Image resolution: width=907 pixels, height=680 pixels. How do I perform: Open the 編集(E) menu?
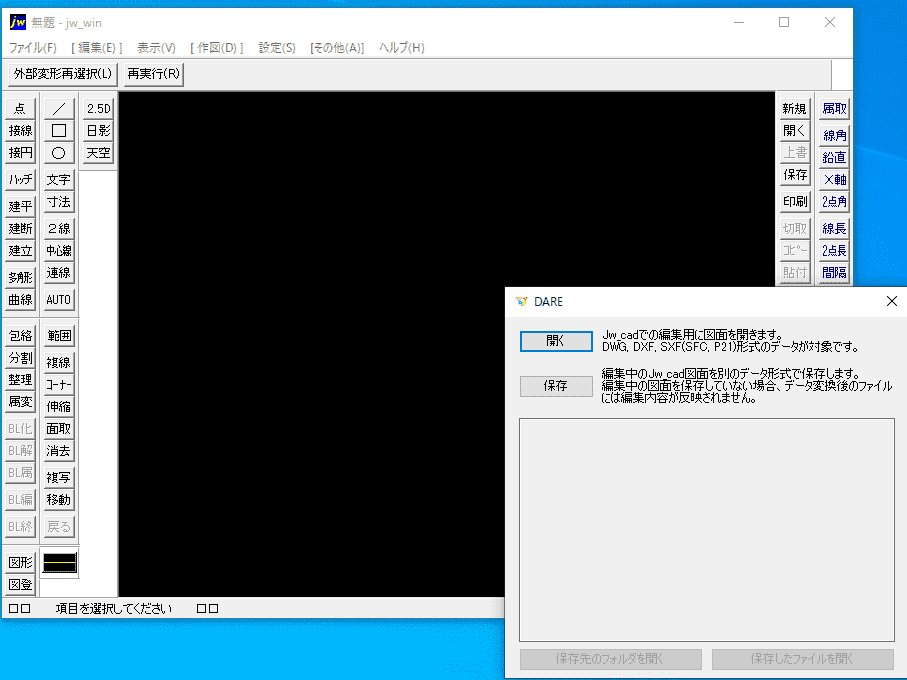97,48
